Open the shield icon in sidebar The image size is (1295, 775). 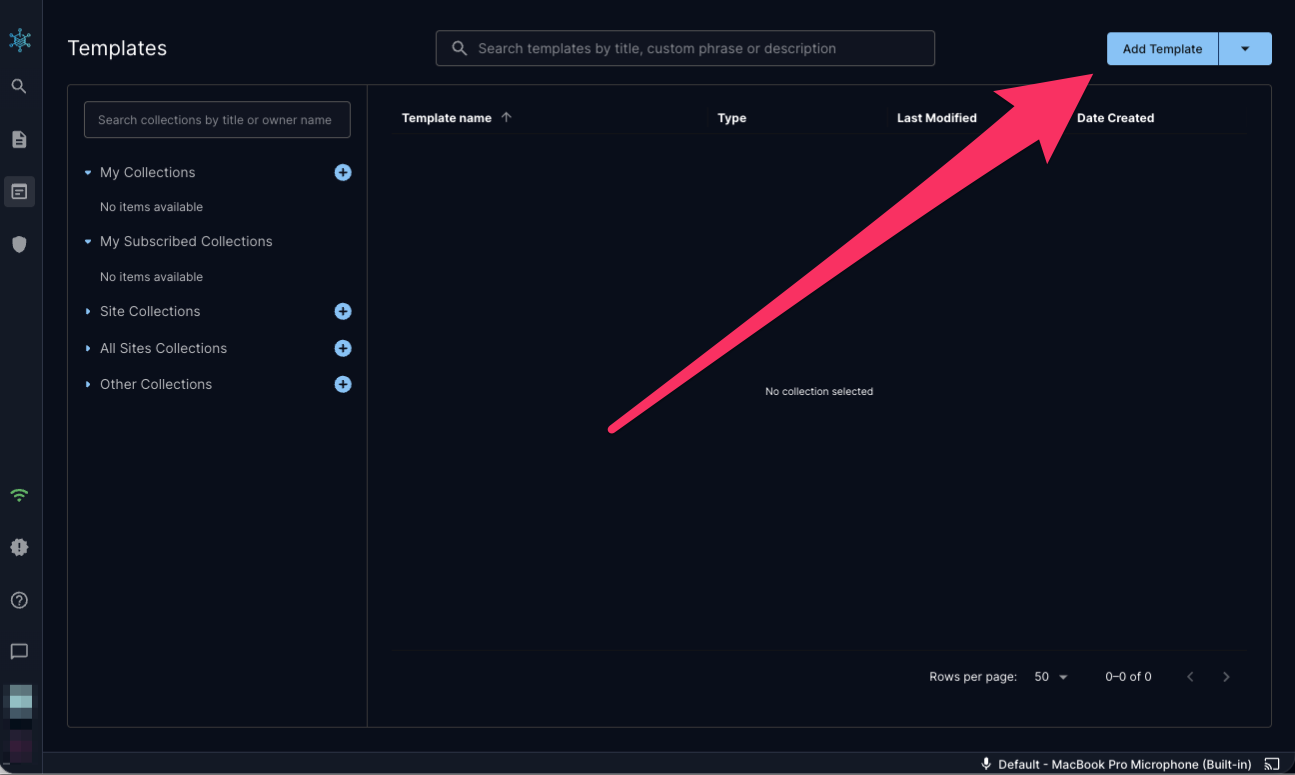coord(19,244)
